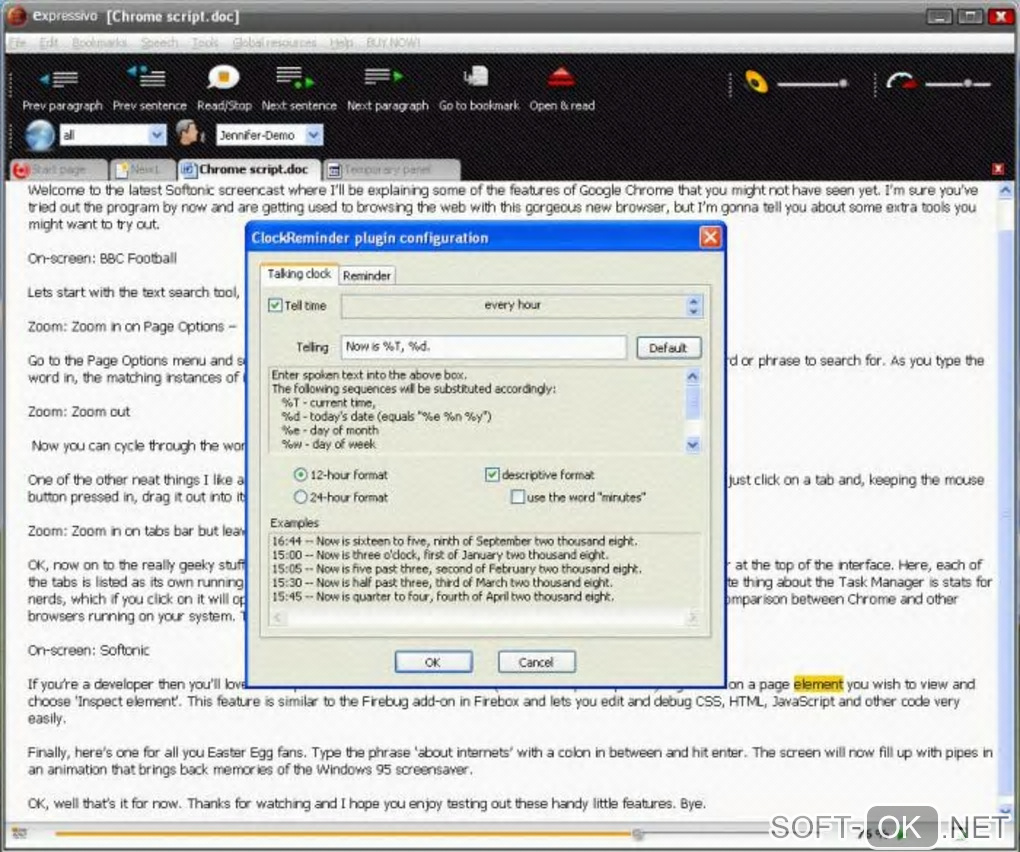Click the speech speed slider track

click(958, 83)
